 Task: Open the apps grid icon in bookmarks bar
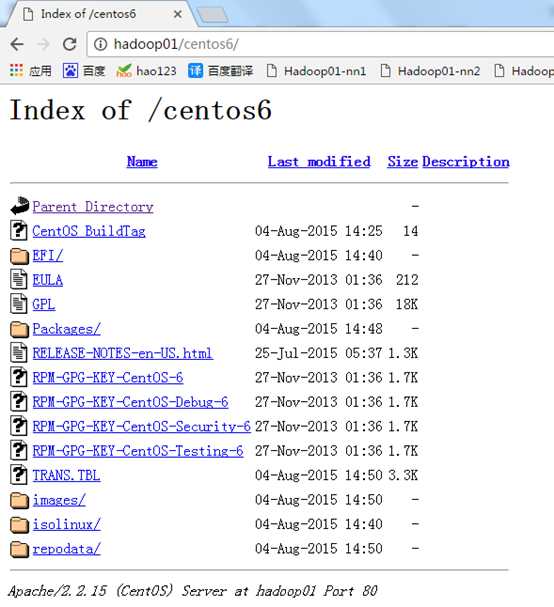pos(16,70)
